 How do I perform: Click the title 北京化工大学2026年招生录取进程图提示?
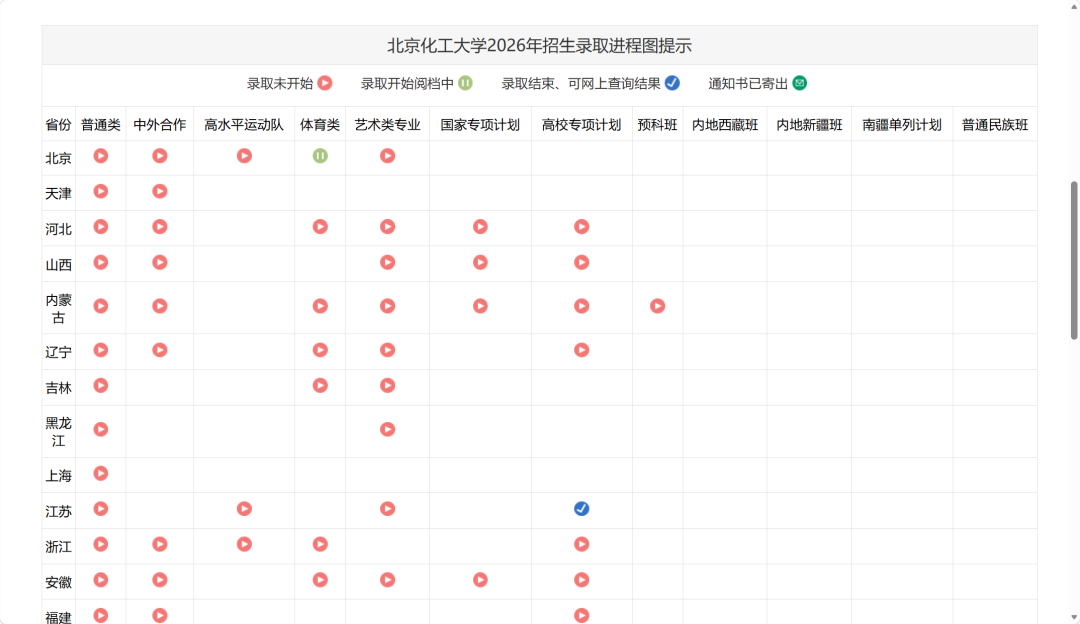coord(539,46)
